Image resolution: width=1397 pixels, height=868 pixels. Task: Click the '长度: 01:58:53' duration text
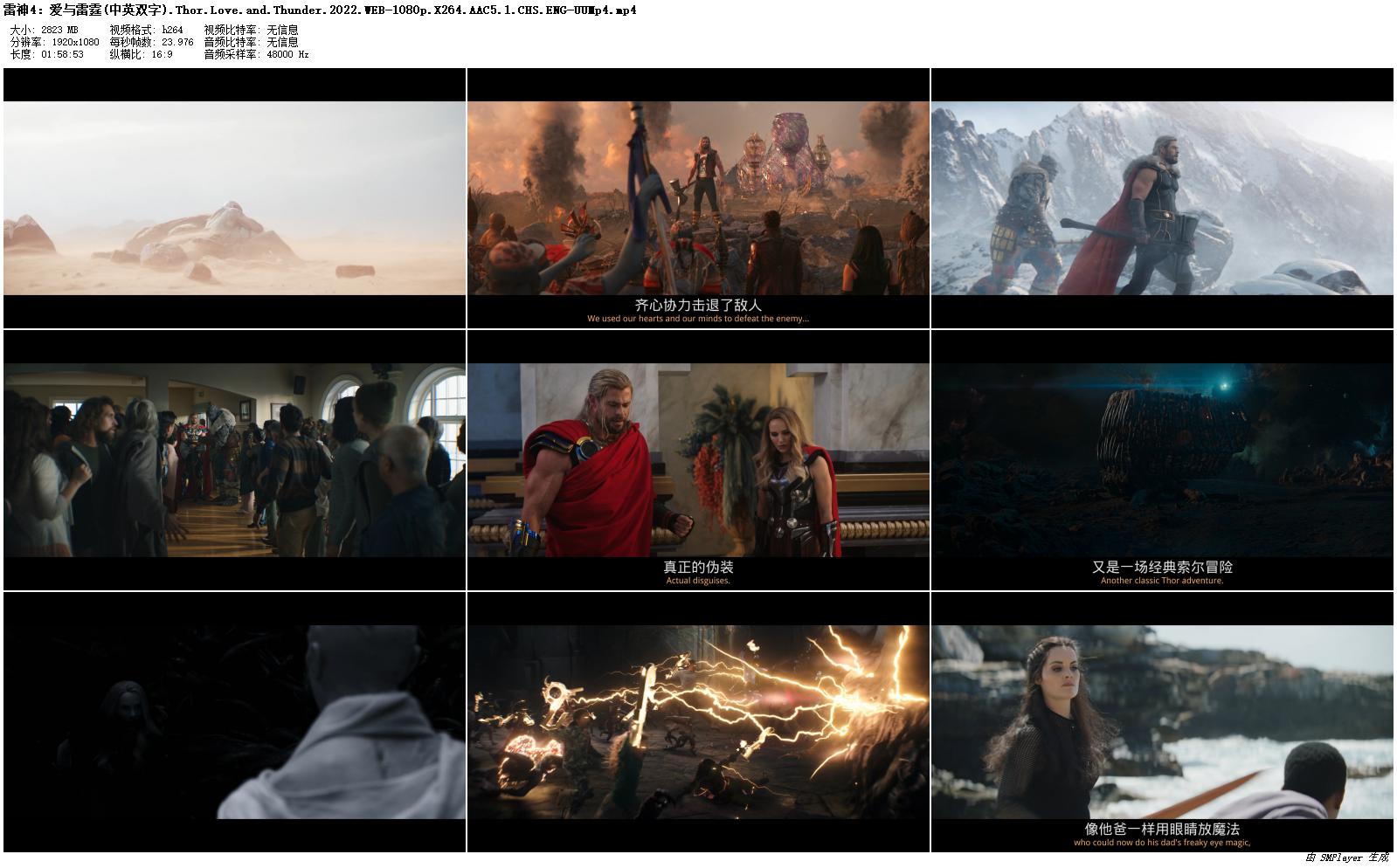(47, 54)
